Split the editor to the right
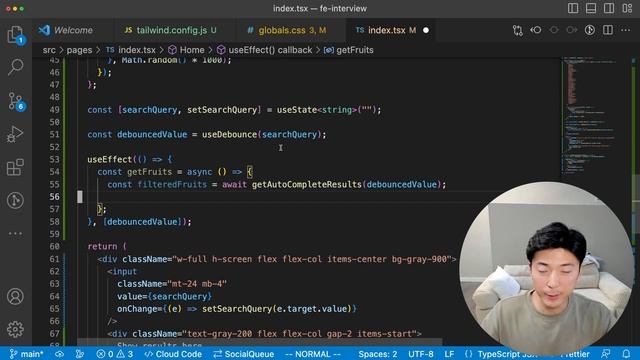Screen dimensions: 640x360 point(608,30)
